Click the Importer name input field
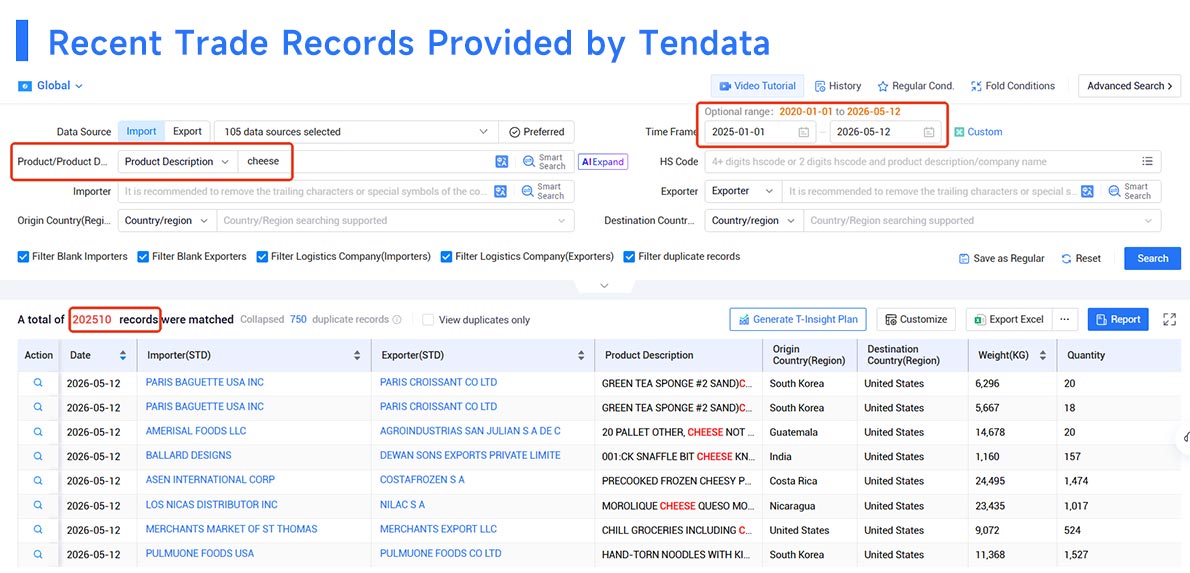This screenshot has width=1190, height=573. pyautogui.click(x=305, y=191)
